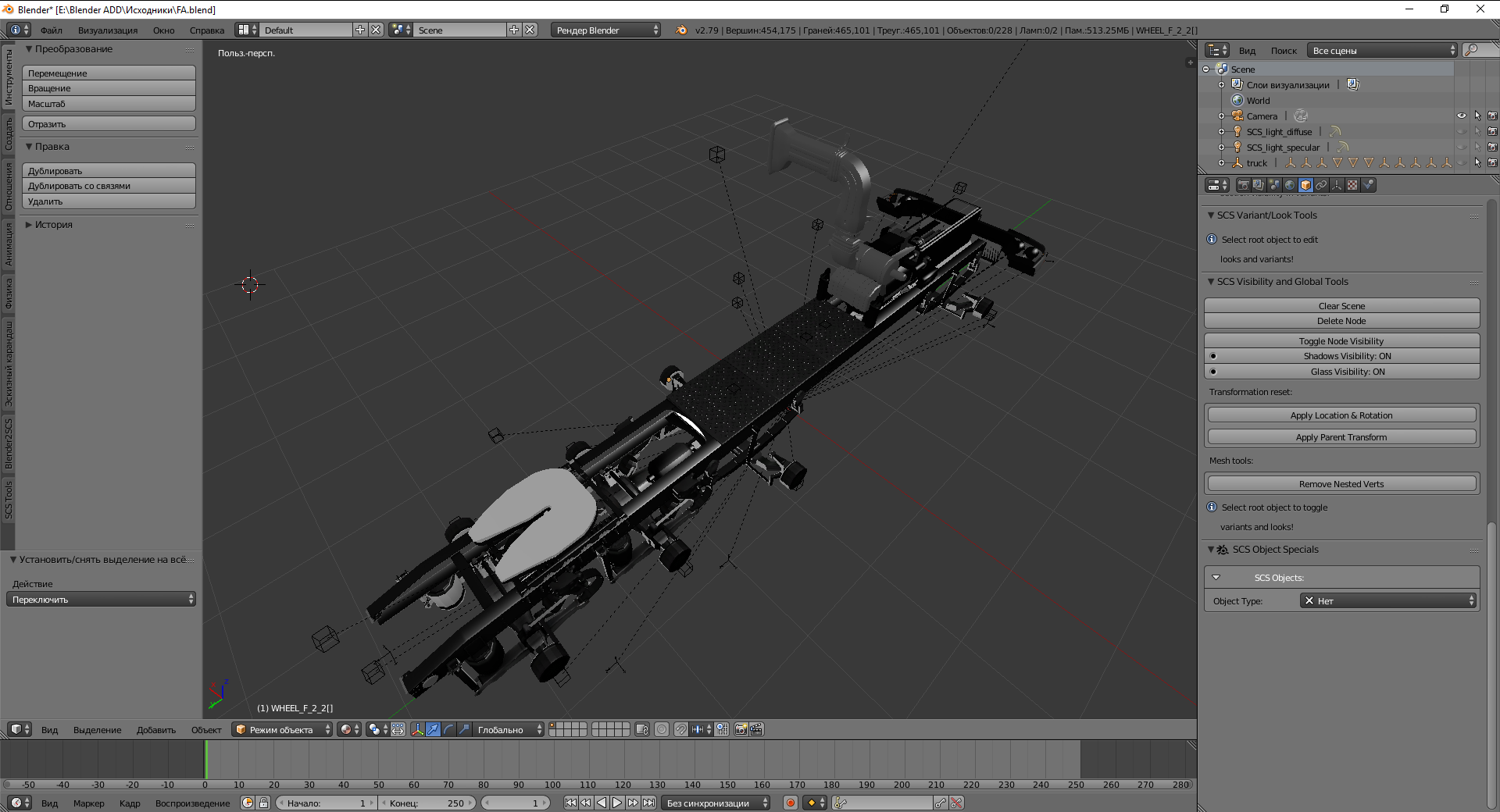The image size is (1500, 812).
Task: Click the Remove Nested Verts button
Action: coord(1341,484)
